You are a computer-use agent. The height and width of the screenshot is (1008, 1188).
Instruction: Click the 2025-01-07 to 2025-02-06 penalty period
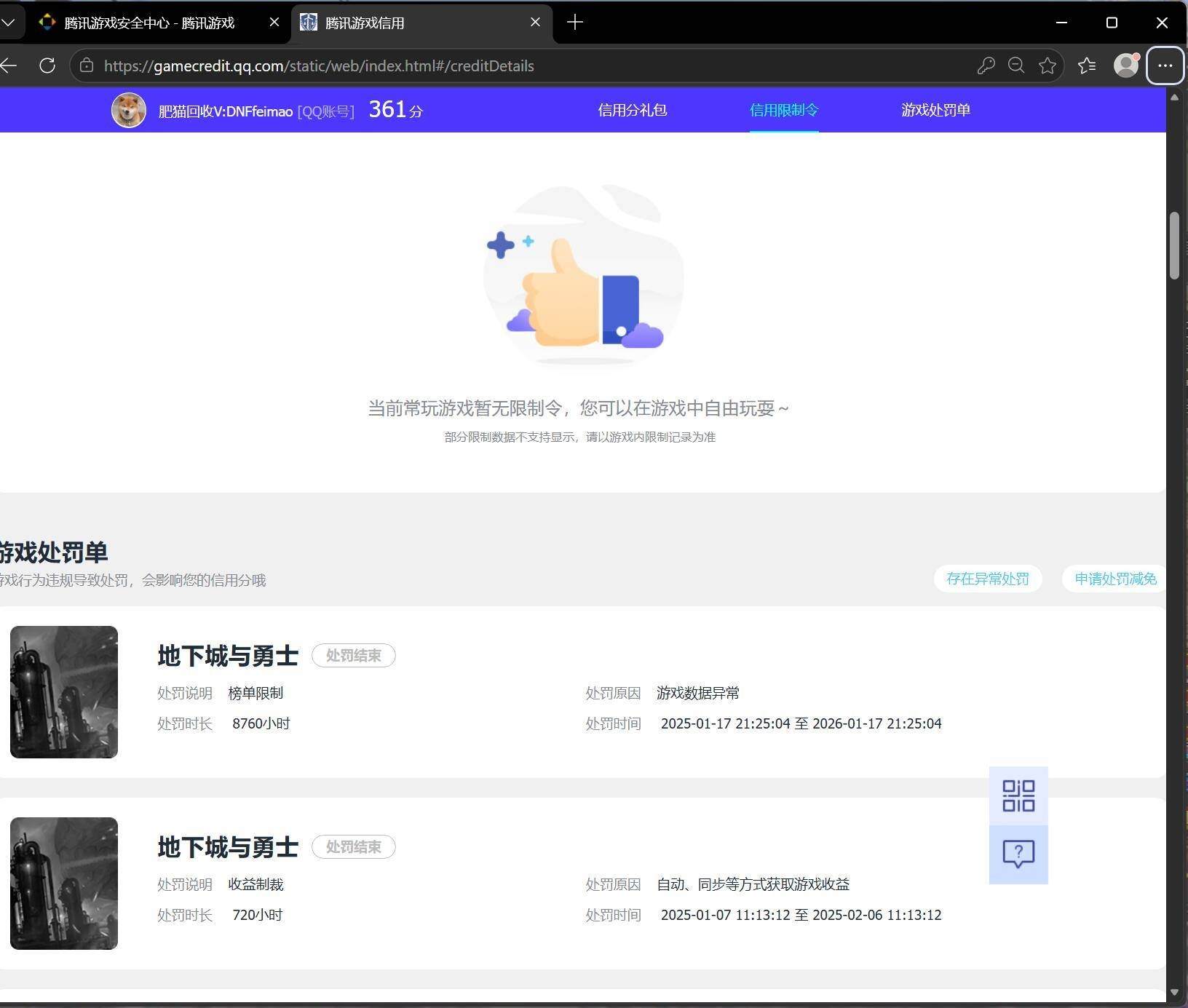click(x=801, y=915)
